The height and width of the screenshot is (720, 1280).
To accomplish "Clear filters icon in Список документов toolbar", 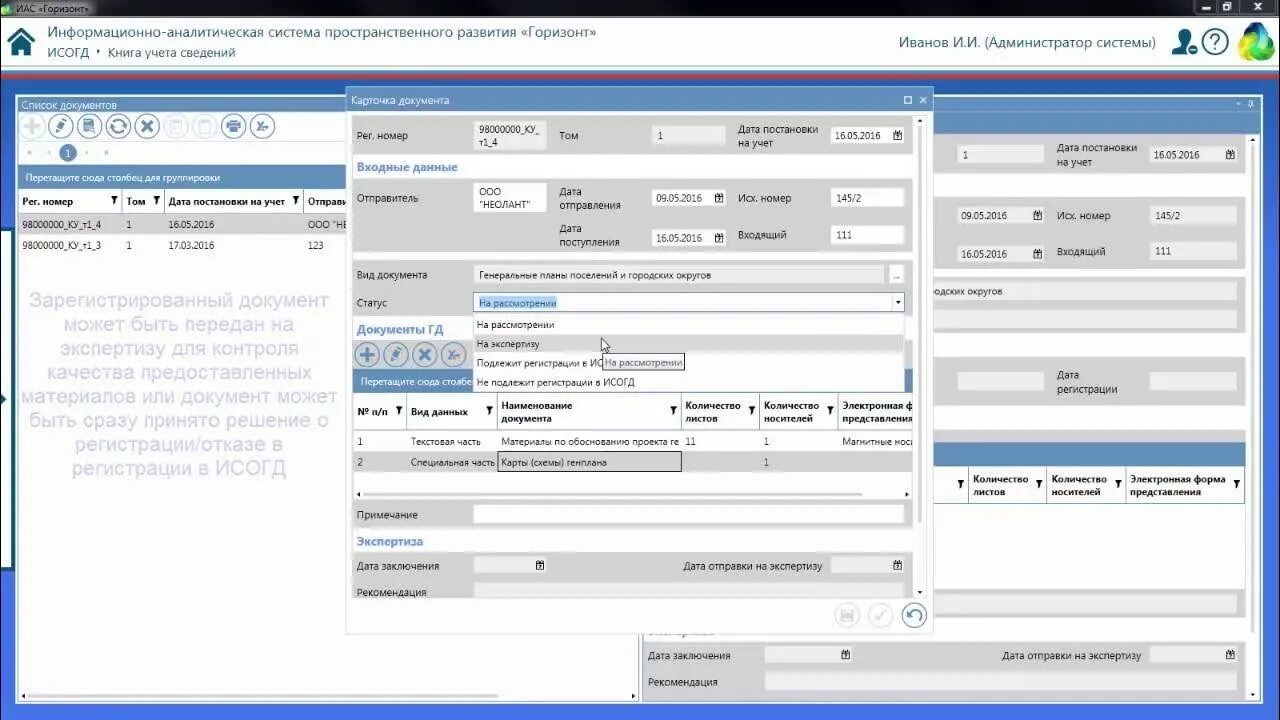I will pyautogui.click(x=262, y=126).
